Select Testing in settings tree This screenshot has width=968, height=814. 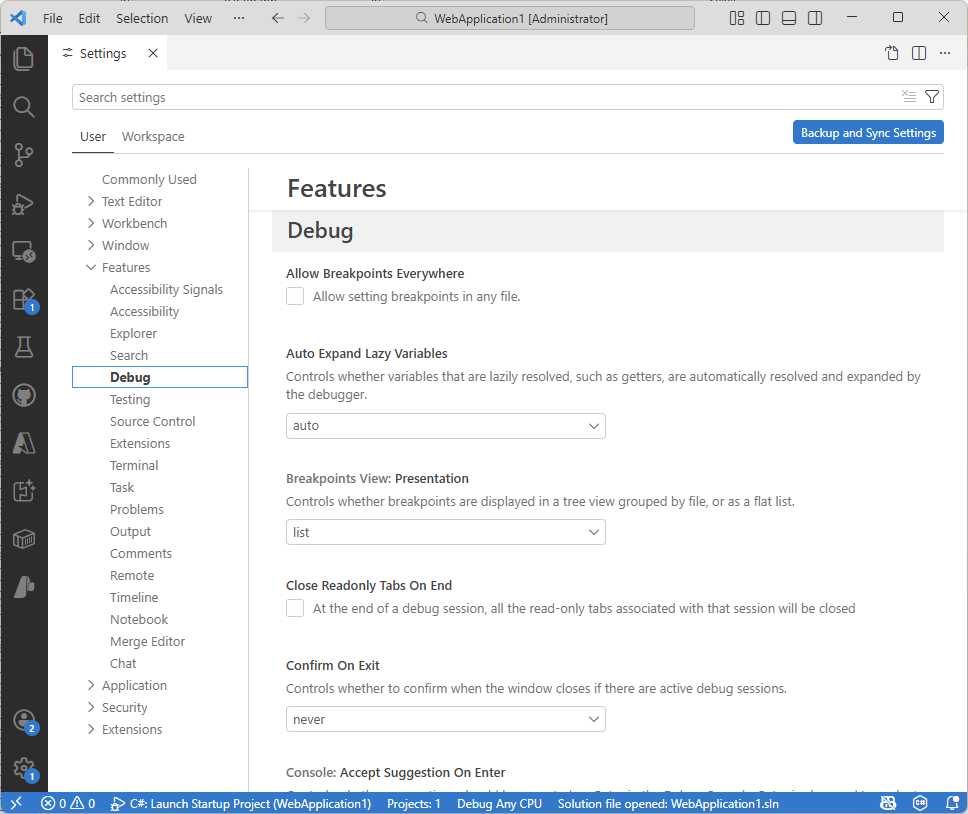click(x=130, y=400)
